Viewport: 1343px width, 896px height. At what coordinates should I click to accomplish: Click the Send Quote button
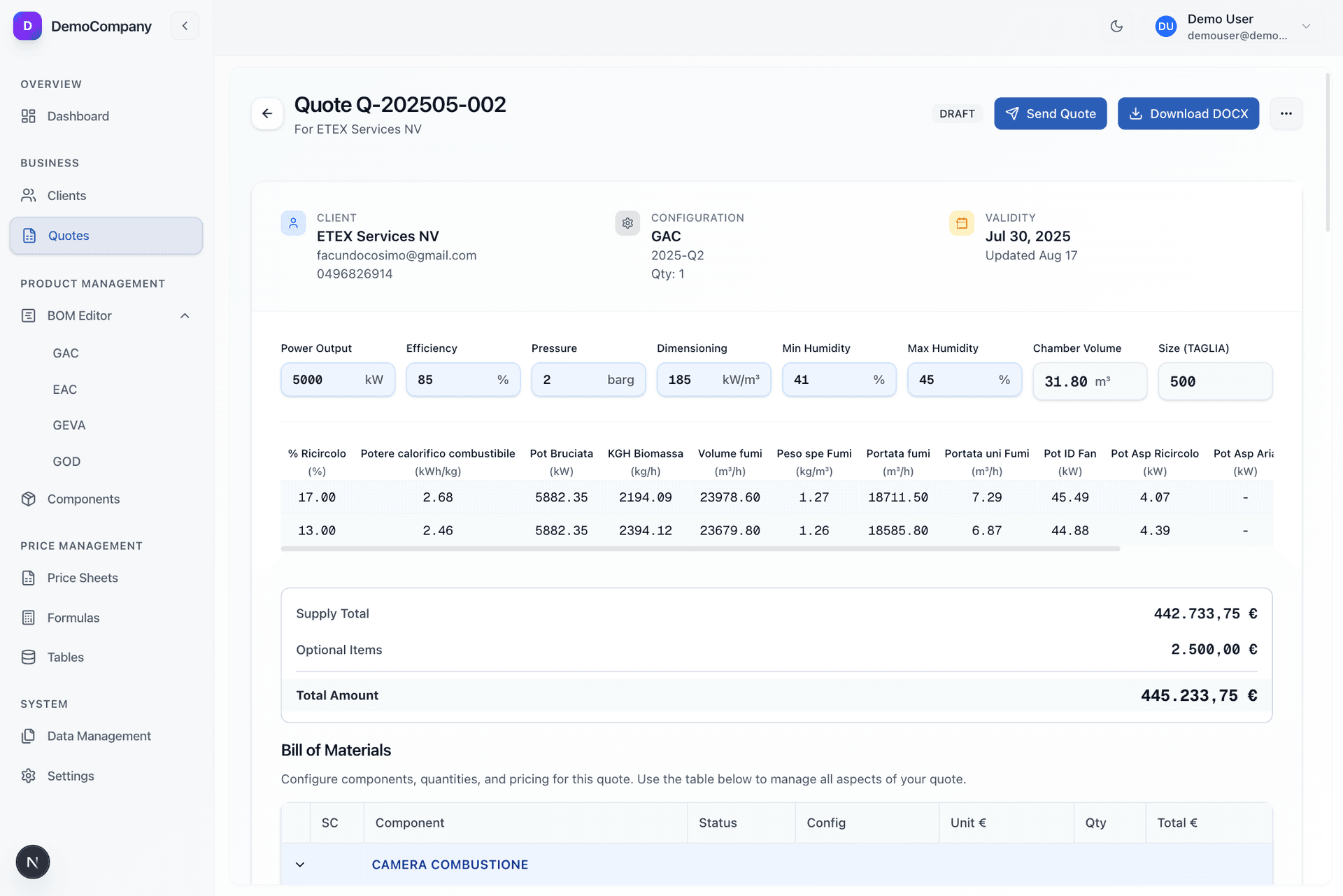pos(1050,113)
